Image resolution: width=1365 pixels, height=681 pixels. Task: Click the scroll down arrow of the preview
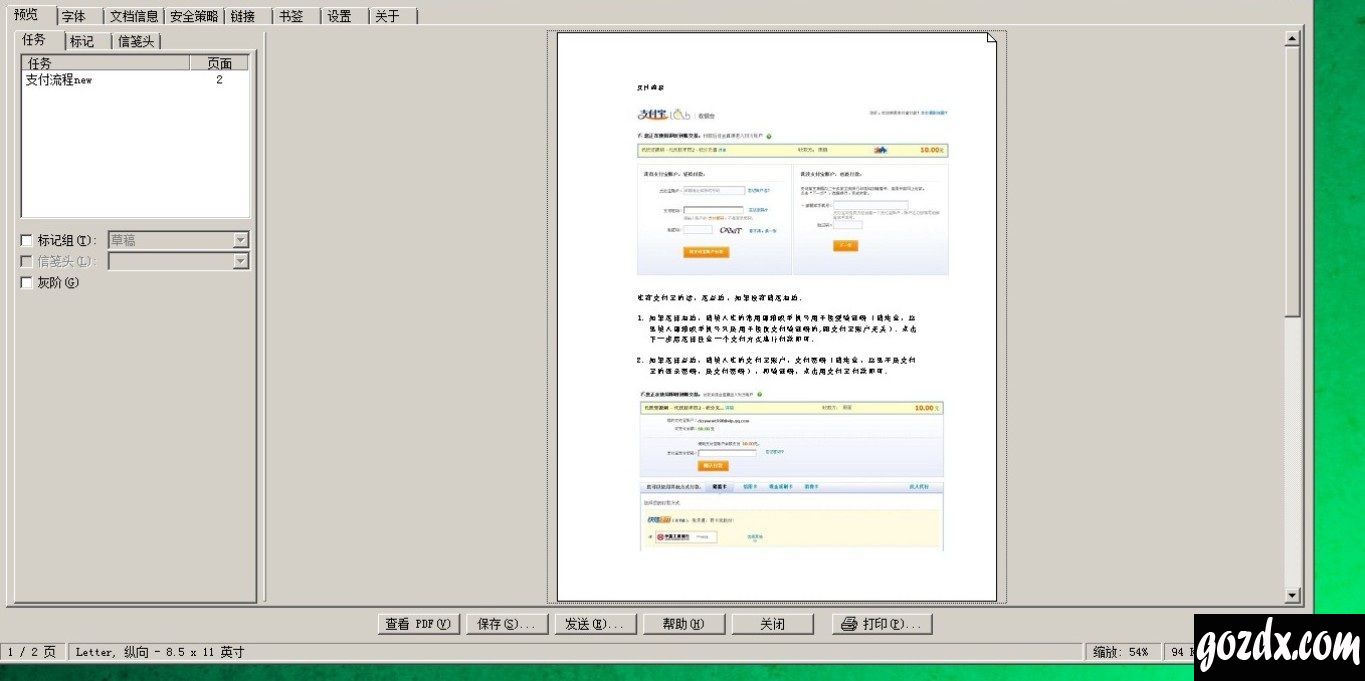click(x=1292, y=596)
